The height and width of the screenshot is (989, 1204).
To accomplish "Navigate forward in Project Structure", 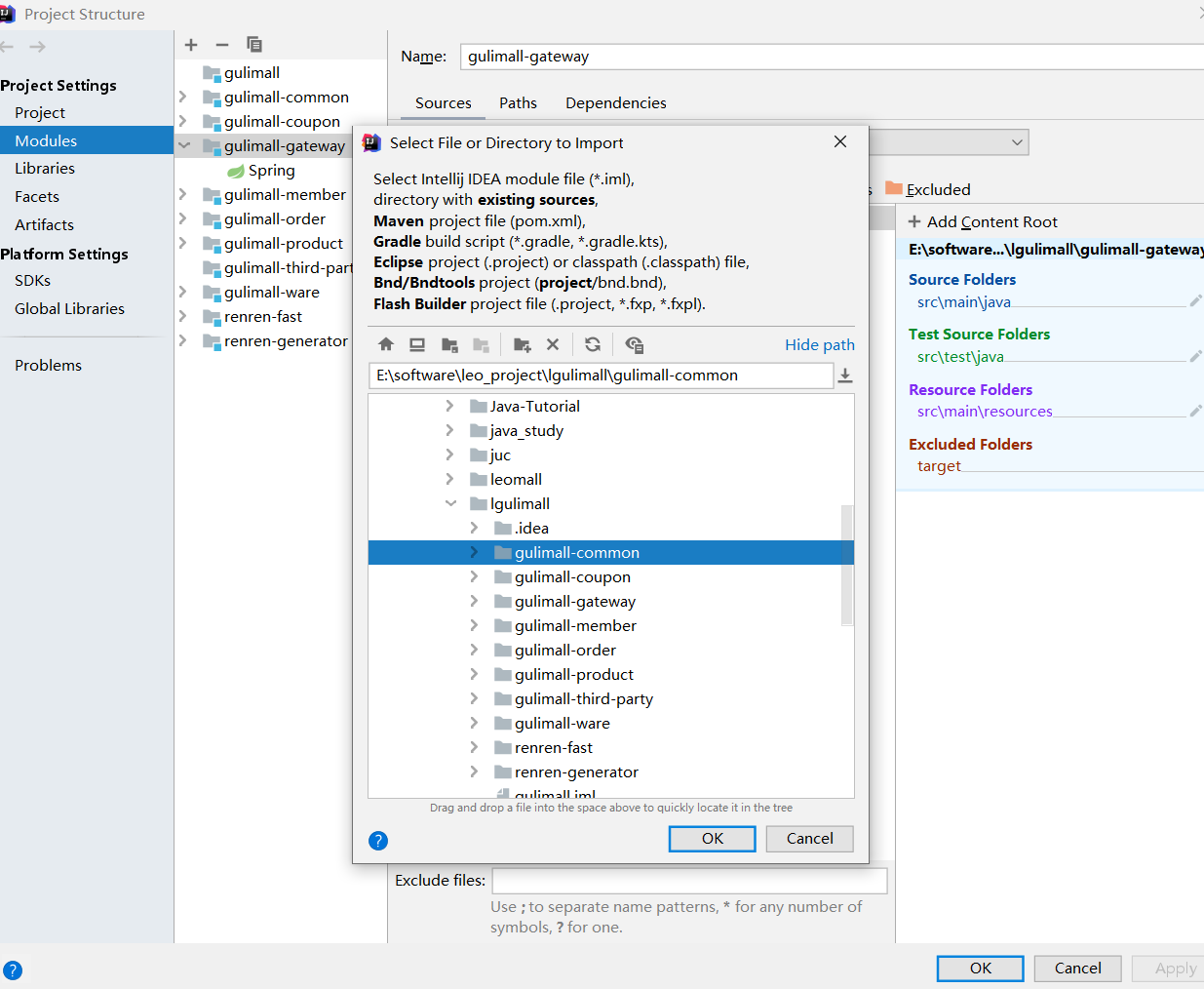I will pyautogui.click(x=37, y=47).
